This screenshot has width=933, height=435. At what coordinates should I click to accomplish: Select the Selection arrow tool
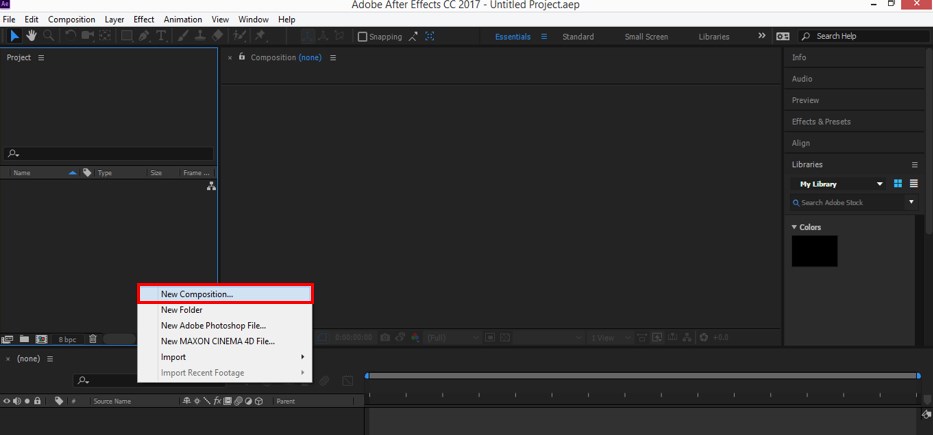point(14,36)
